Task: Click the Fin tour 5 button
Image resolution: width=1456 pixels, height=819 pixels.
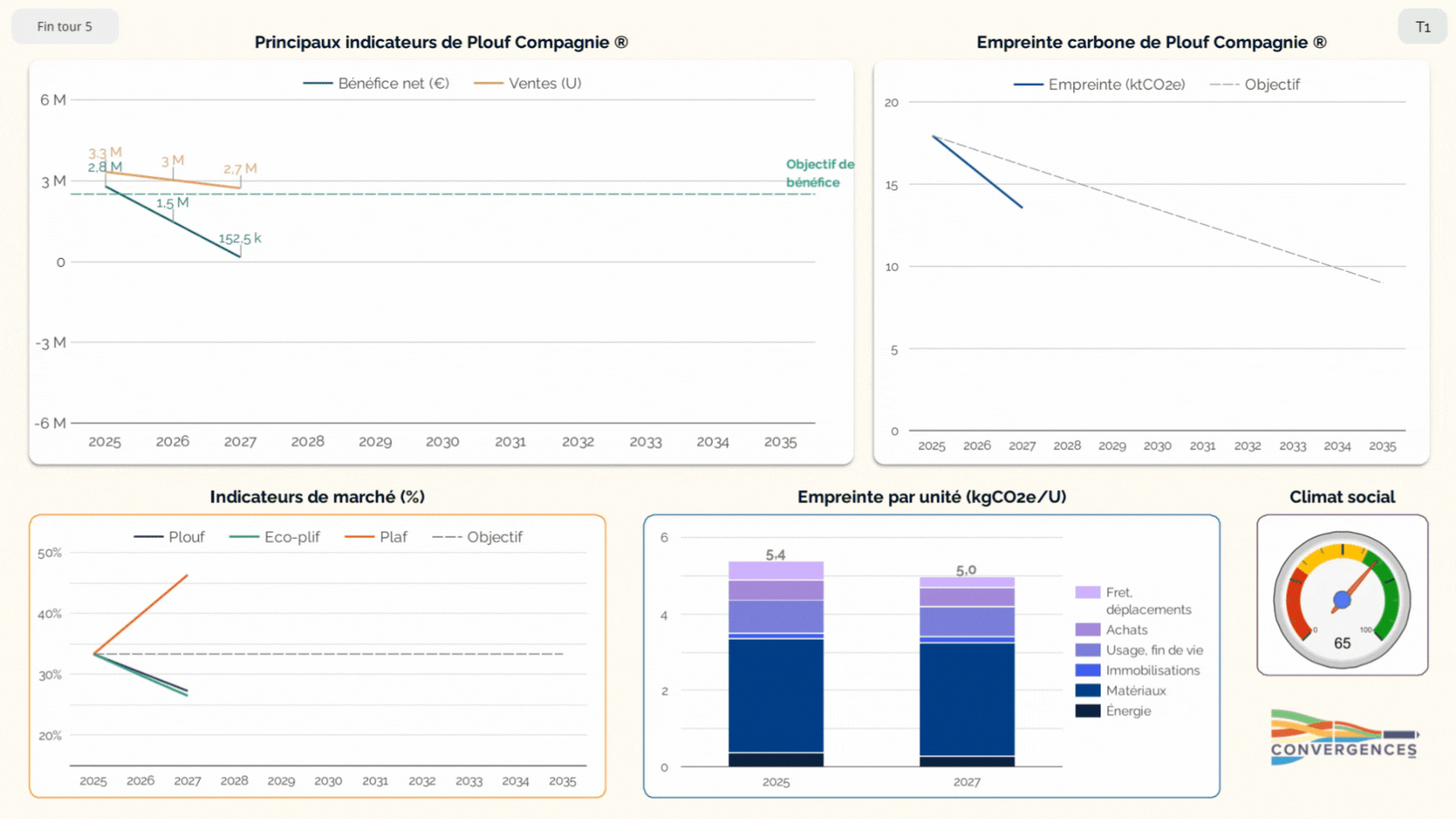Action: coord(65,27)
